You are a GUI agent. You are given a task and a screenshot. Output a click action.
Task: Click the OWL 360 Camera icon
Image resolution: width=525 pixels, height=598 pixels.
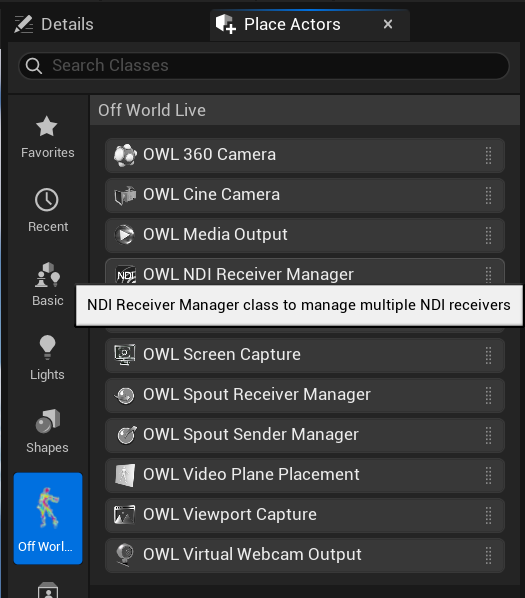pos(125,155)
